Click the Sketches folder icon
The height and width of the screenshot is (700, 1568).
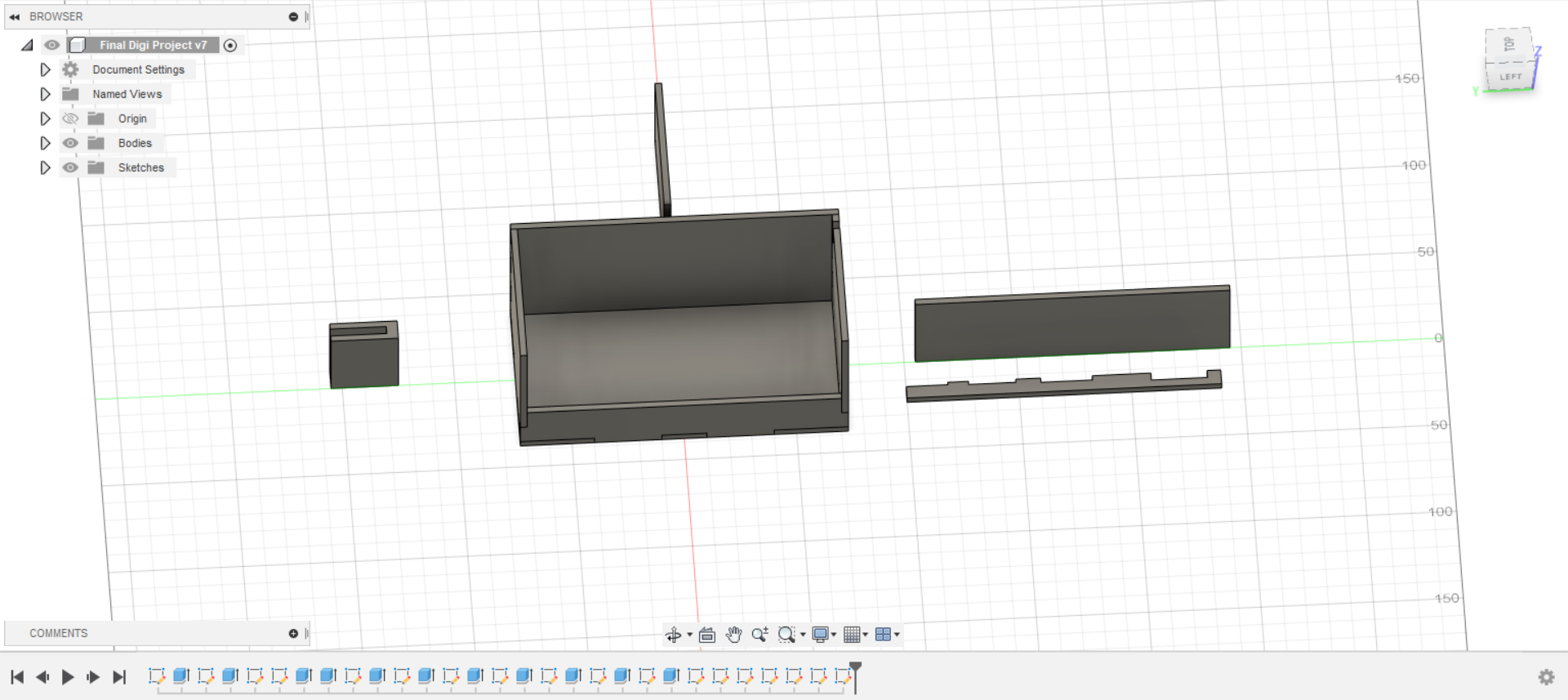coord(96,167)
